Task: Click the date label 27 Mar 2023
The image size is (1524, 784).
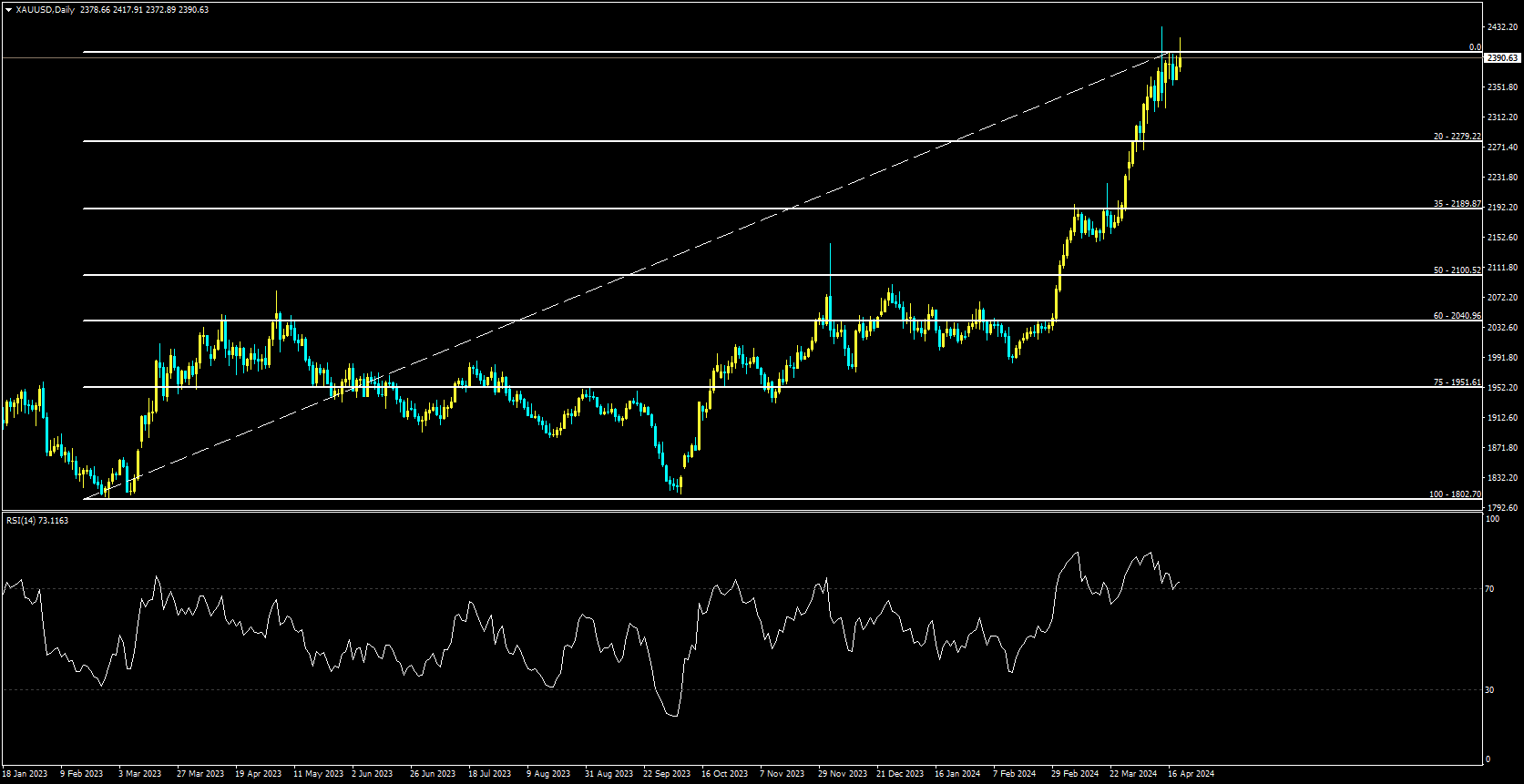Action: 199,774
